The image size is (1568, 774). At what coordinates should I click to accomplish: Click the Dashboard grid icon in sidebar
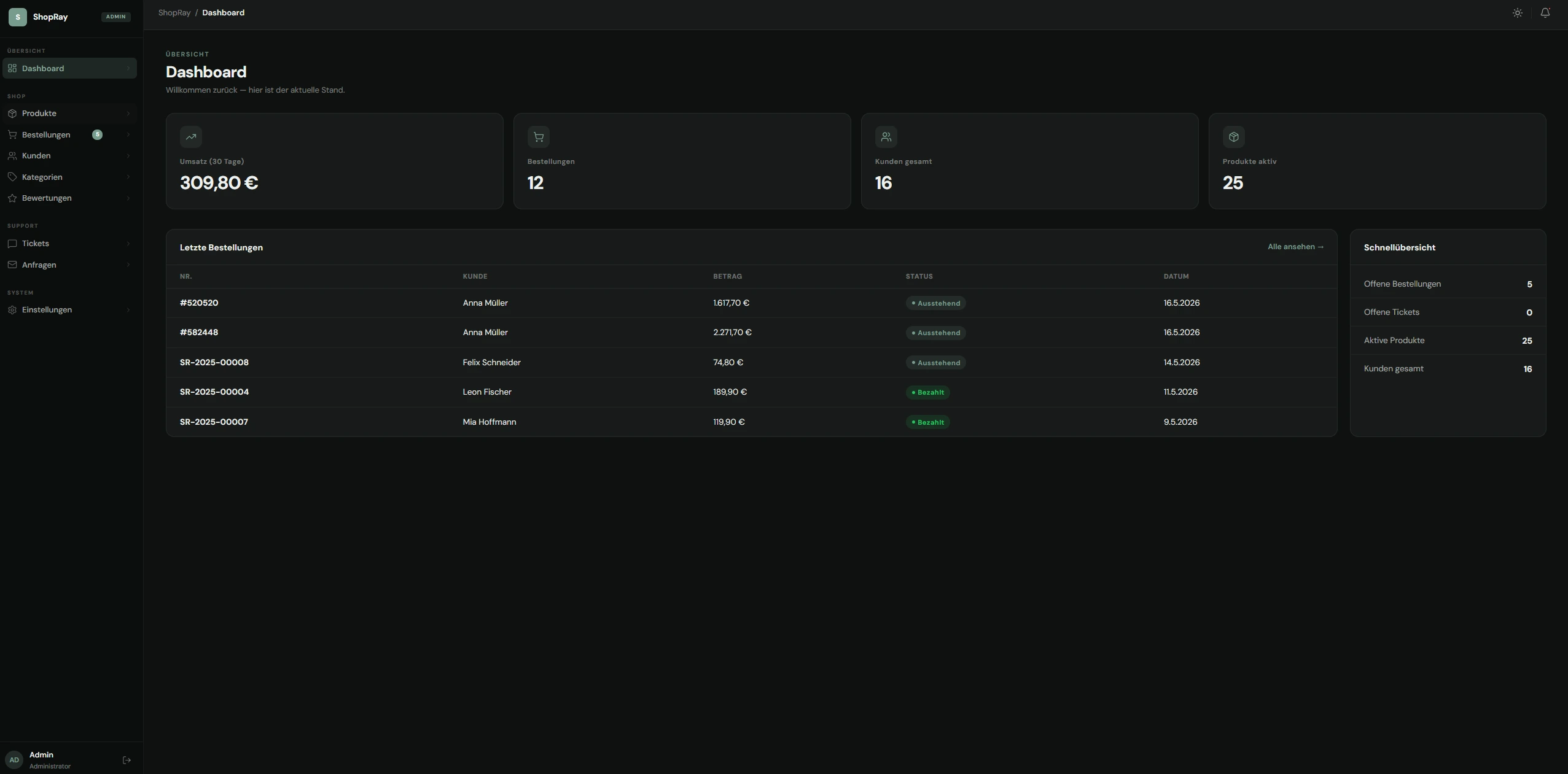coord(12,68)
